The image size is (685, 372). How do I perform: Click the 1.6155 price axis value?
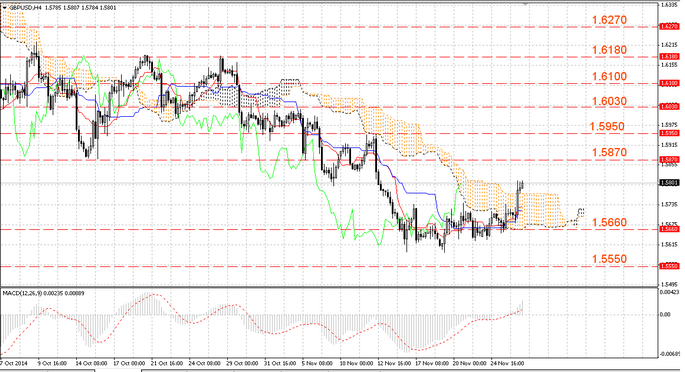pyautogui.click(x=669, y=65)
